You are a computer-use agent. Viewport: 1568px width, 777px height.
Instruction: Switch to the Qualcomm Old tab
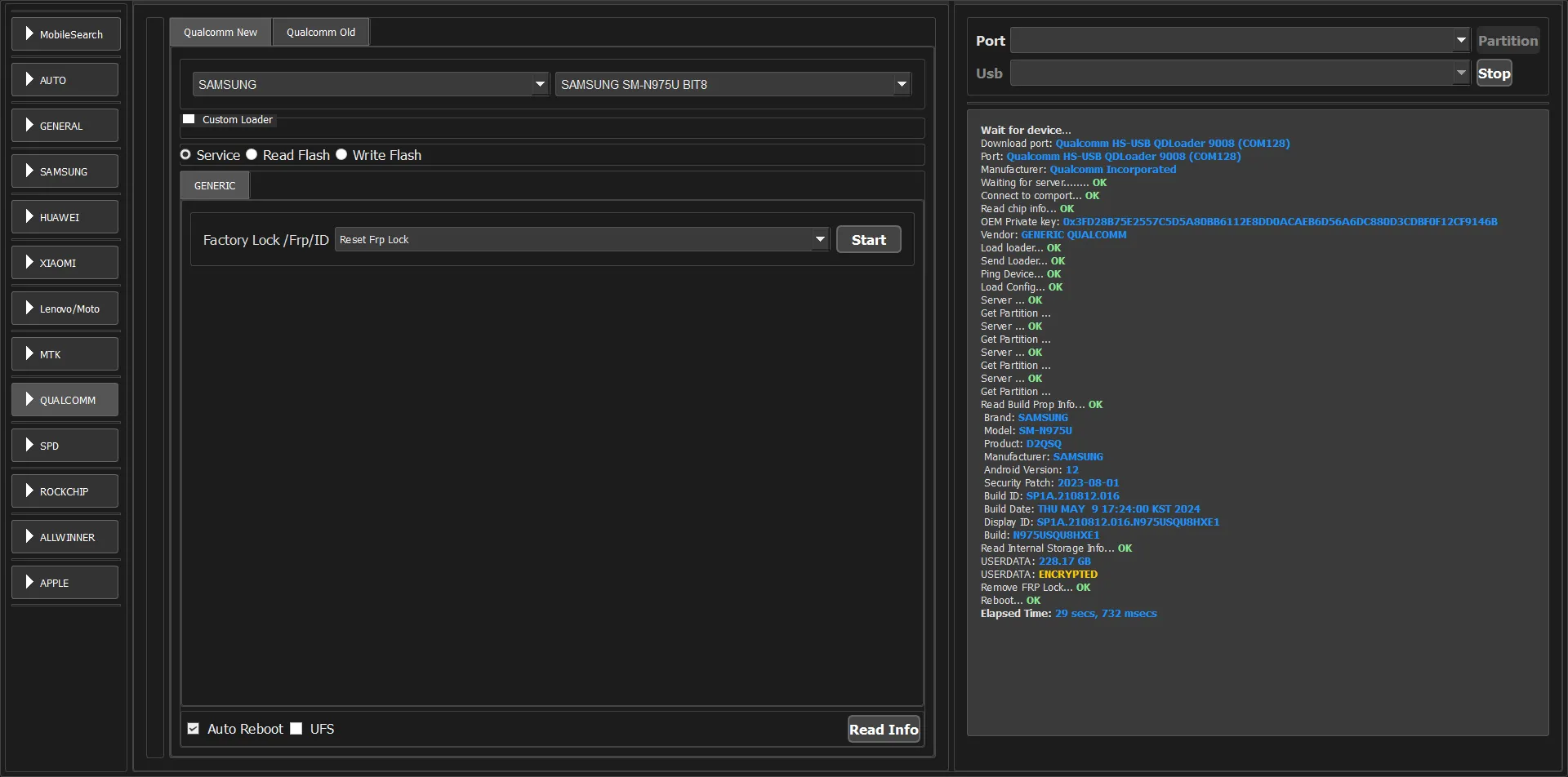pos(320,33)
